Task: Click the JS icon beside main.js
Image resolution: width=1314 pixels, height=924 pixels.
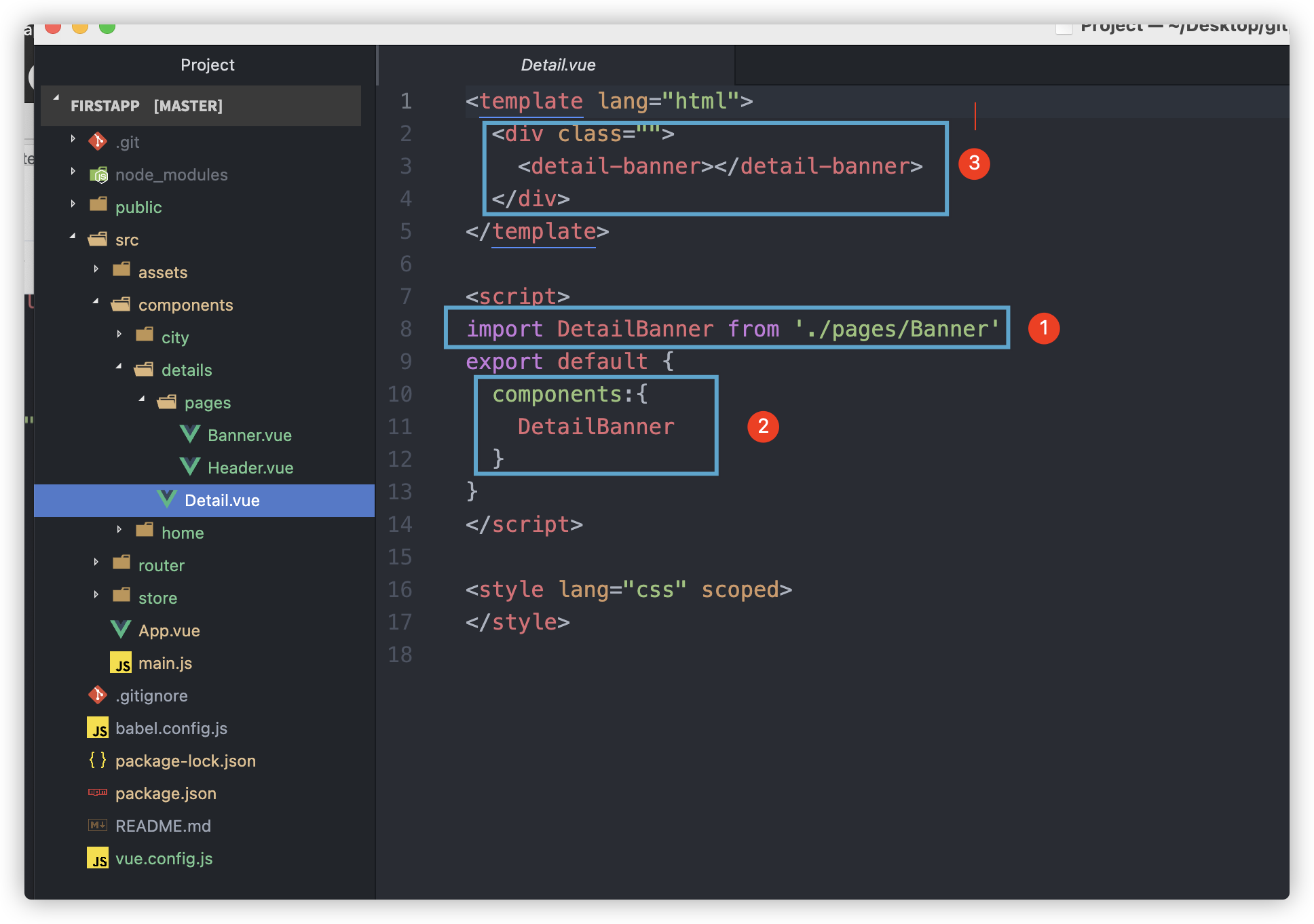Action: coord(121,663)
